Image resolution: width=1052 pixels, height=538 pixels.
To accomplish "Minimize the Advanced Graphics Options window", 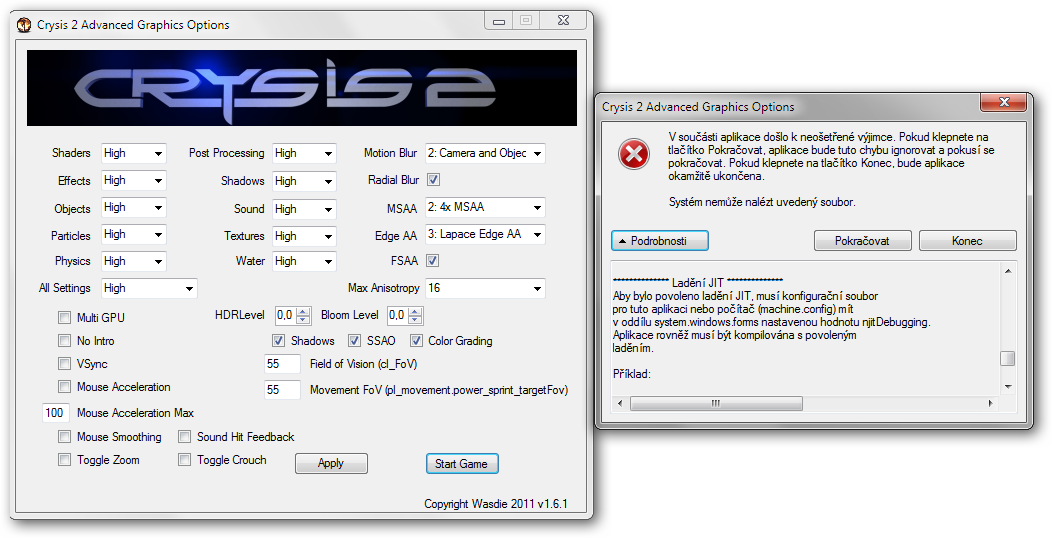I will (x=498, y=21).
